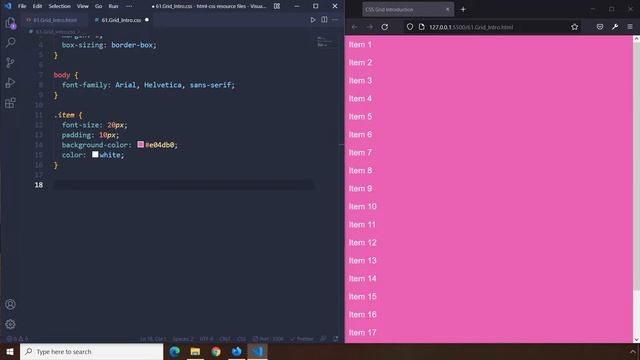The image size is (640, 360).
Task: Click the code minimap in editor
Action: pos(327,42)
